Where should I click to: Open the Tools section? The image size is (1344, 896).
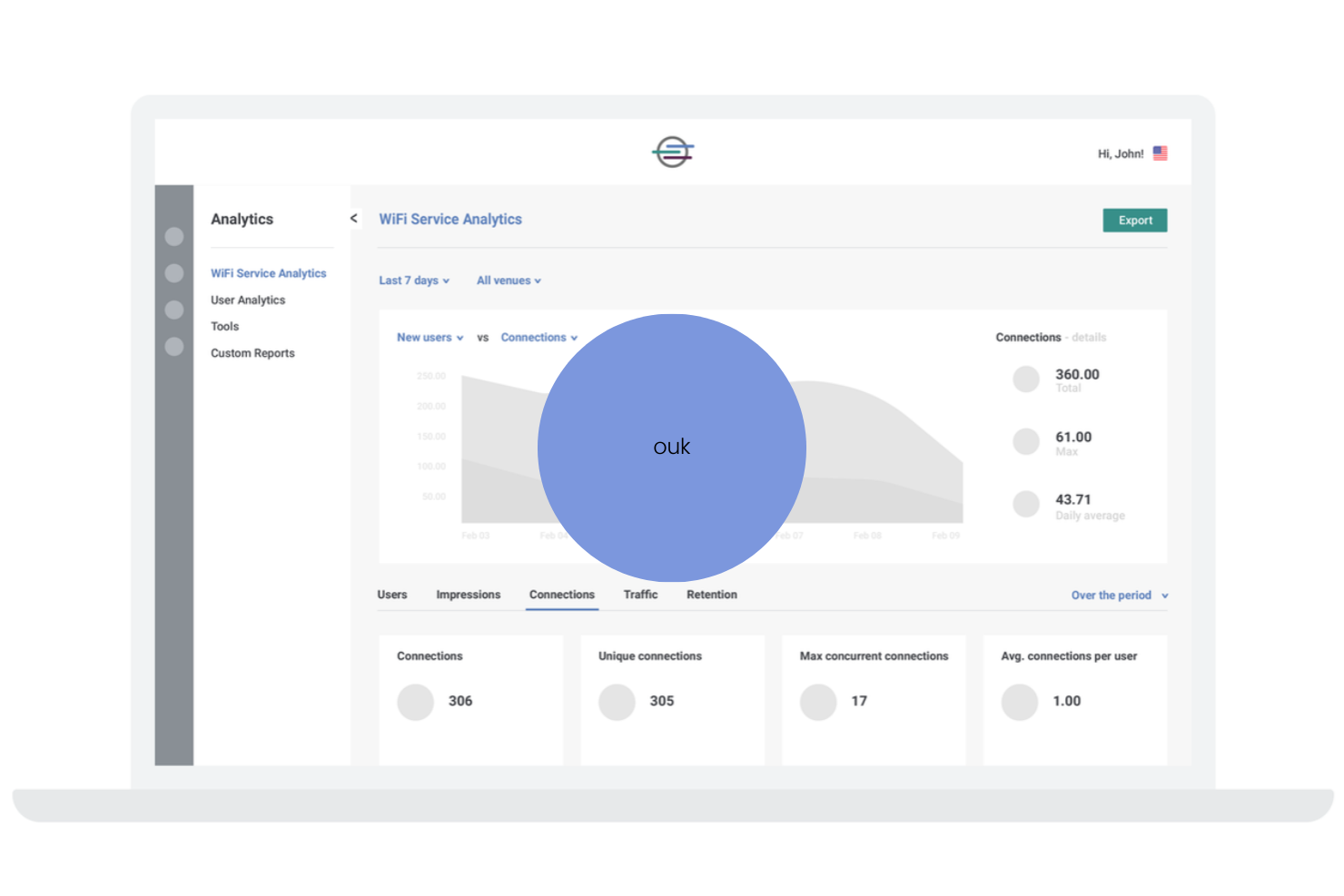[x=224, y=326]
